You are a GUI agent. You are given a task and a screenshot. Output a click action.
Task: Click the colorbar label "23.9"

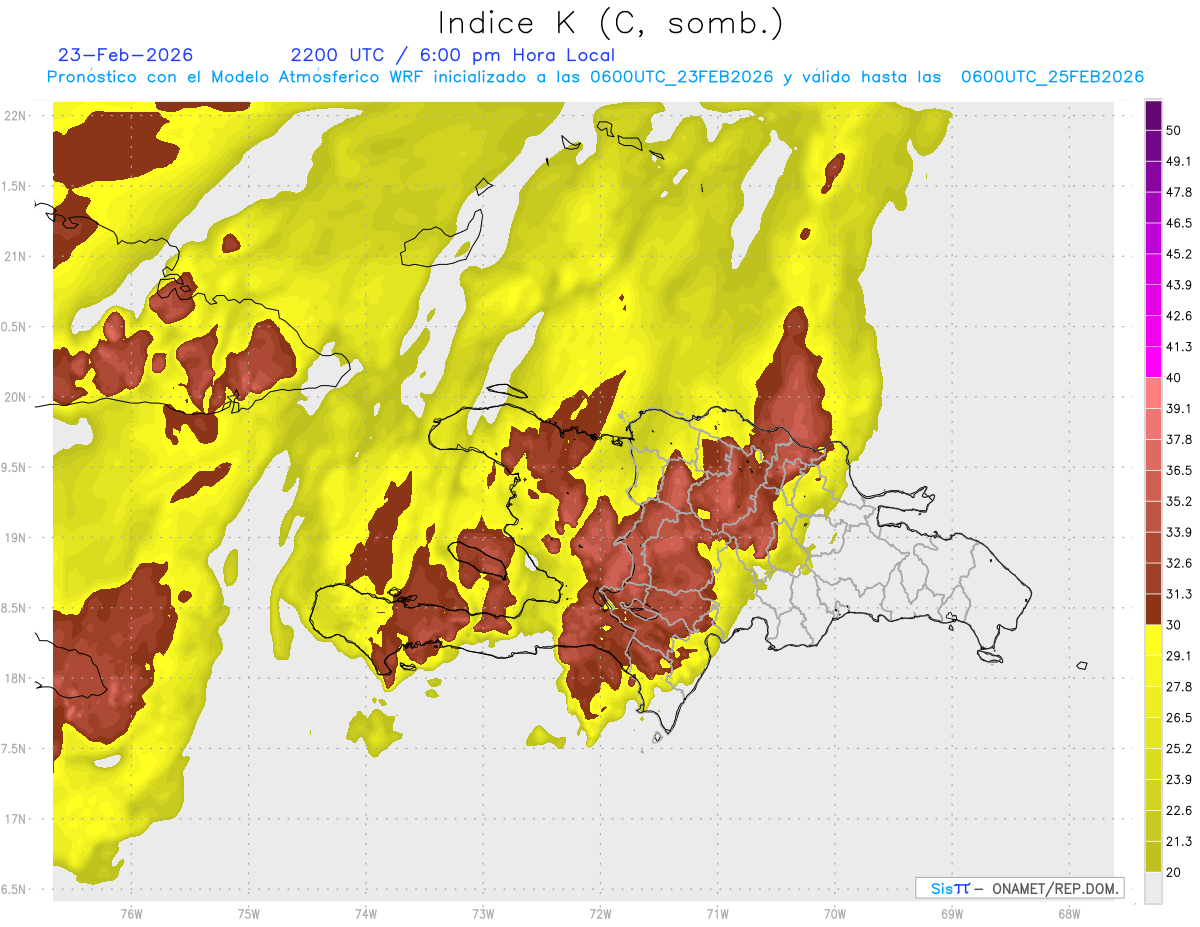1179,780
